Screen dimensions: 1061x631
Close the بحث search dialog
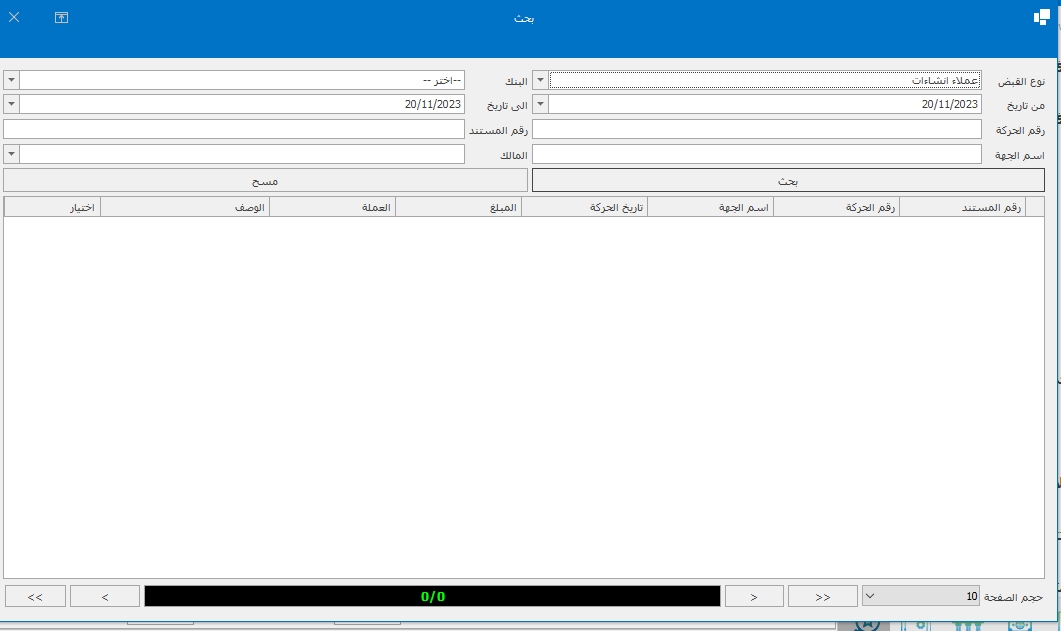pyautogui.click(x=14, y=17)
